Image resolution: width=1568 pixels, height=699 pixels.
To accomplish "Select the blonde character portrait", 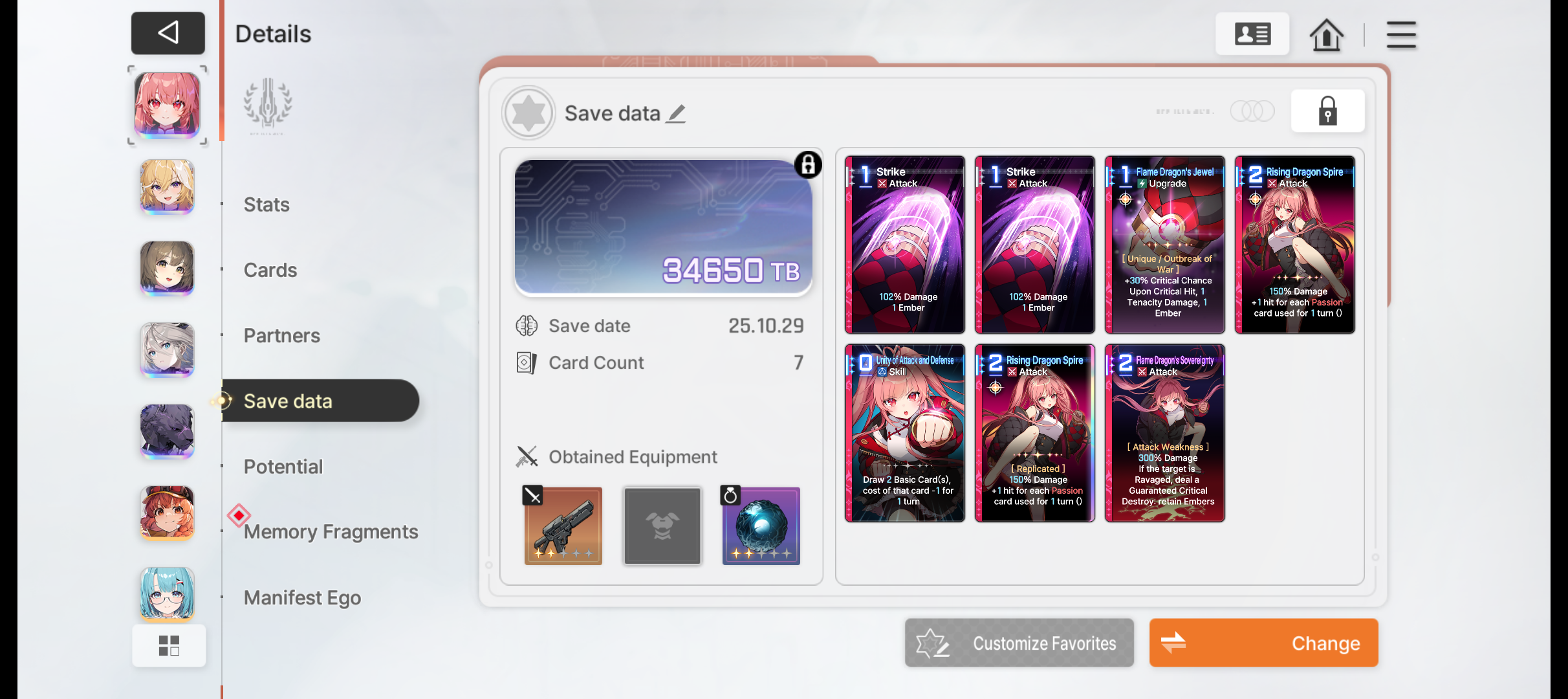I will pos(167,186).
